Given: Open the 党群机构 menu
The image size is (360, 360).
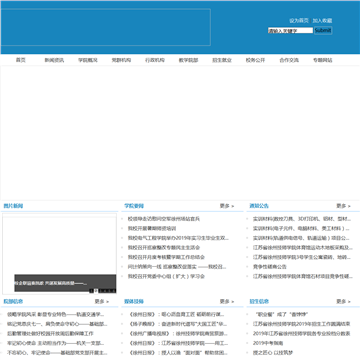Looking at the screenshot, I should pyautogui.click(x=121, y=60).
